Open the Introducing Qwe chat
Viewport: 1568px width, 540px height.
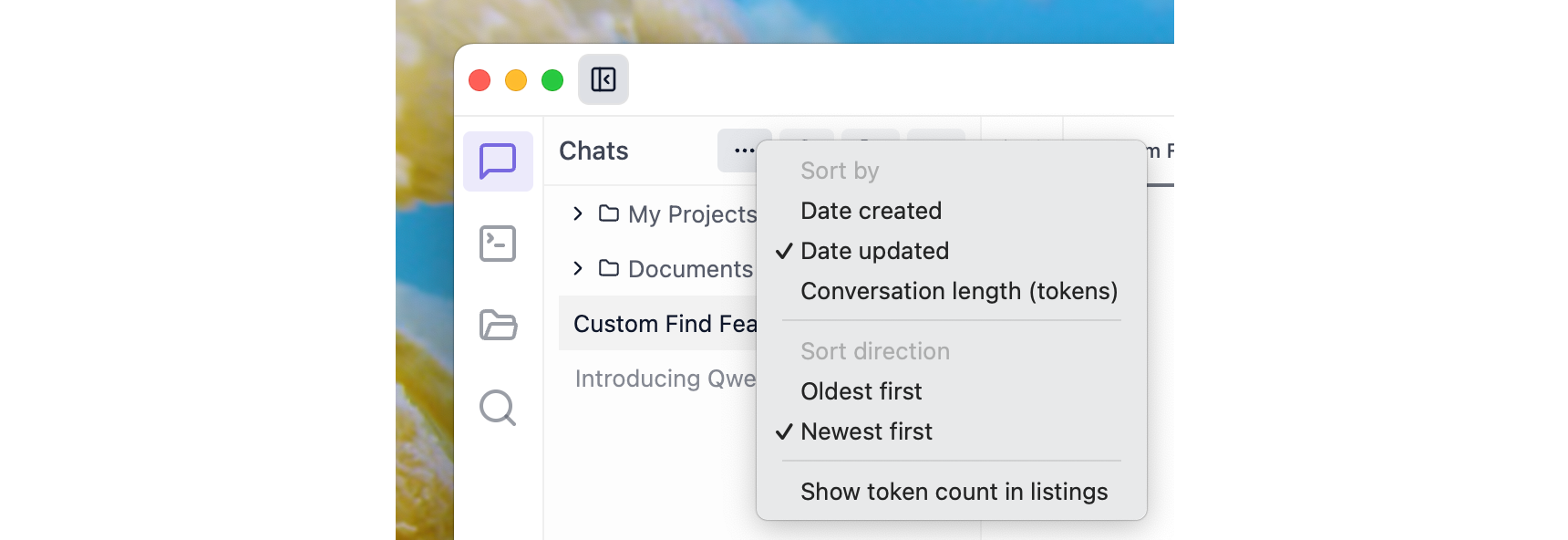[x=665, y=379]
